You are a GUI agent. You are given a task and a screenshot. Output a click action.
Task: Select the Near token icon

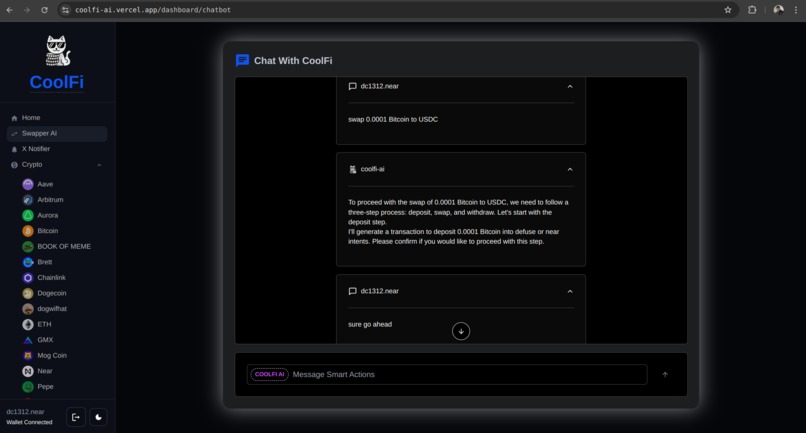[x=28, y=371]
